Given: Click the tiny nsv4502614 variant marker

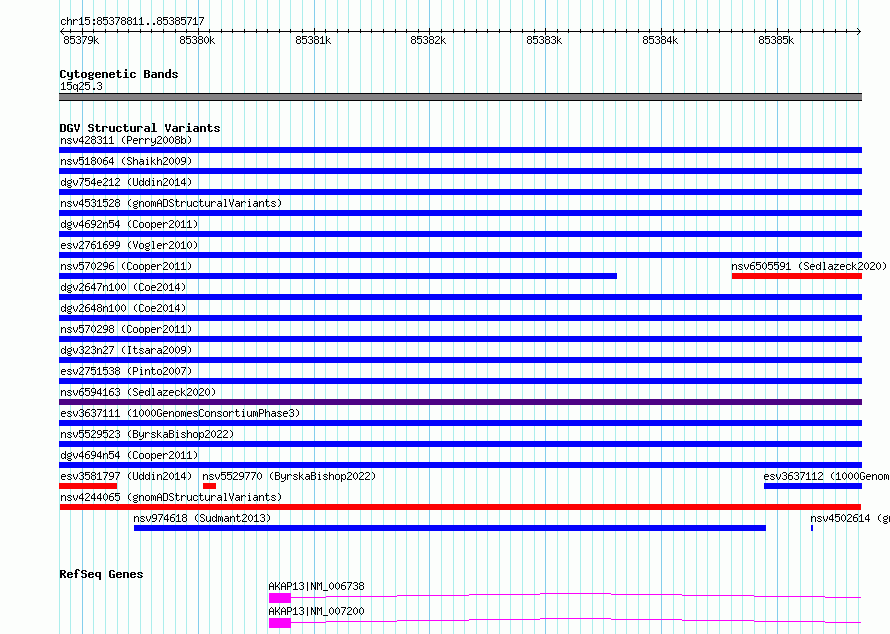Looking at the screenshot, I should click(812, 528).
